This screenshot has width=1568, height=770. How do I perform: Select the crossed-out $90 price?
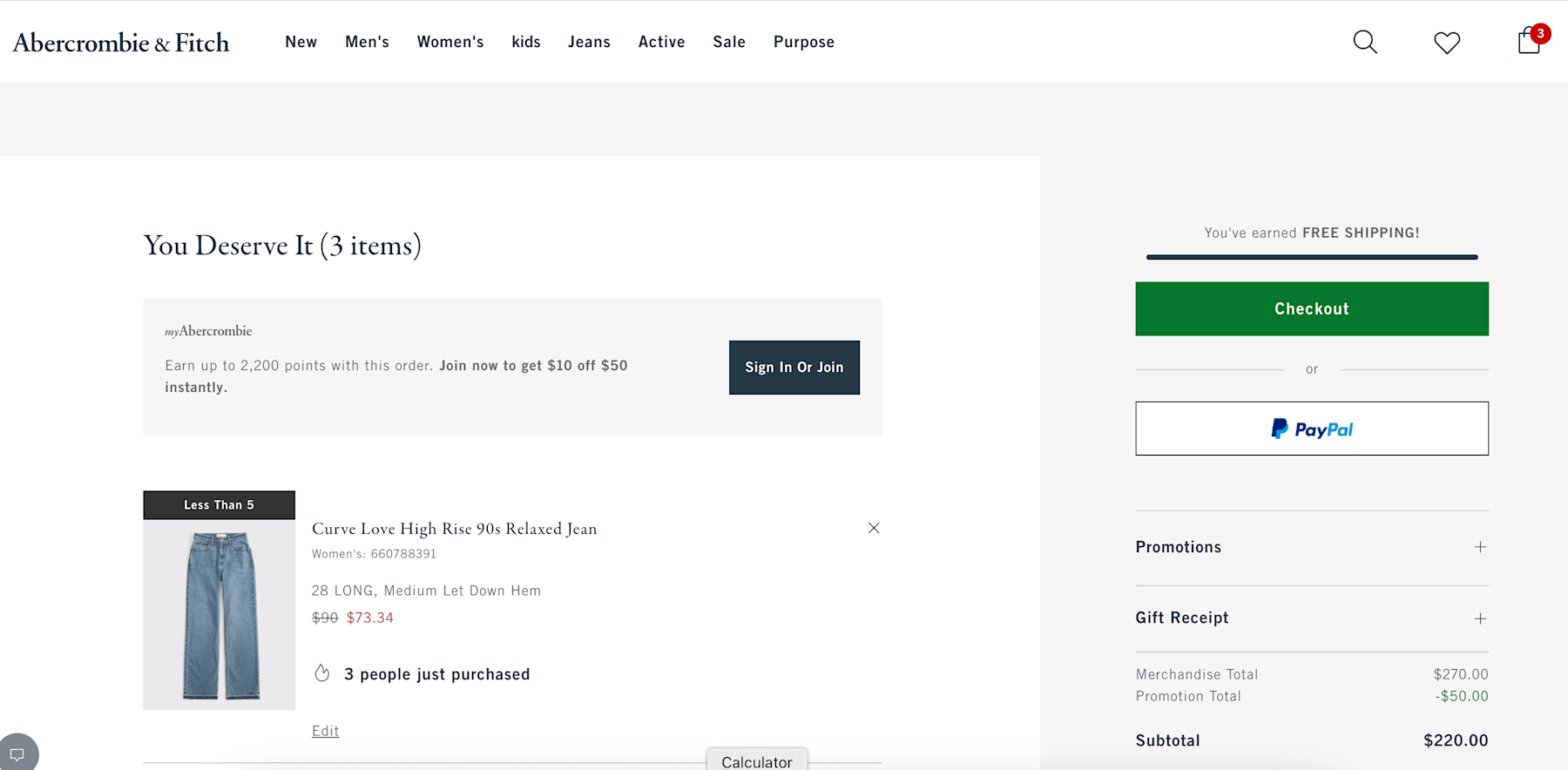(x=325, y=618)
